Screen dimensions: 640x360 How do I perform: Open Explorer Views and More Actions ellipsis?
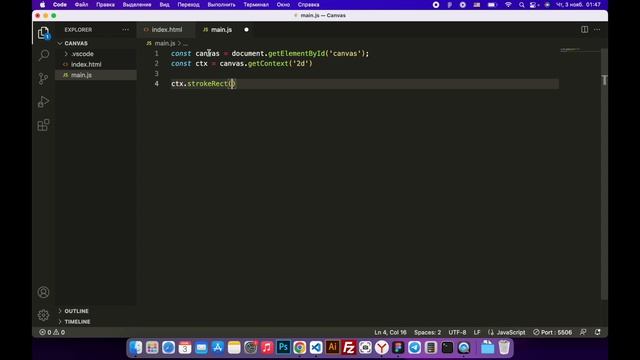pos(125,29)
